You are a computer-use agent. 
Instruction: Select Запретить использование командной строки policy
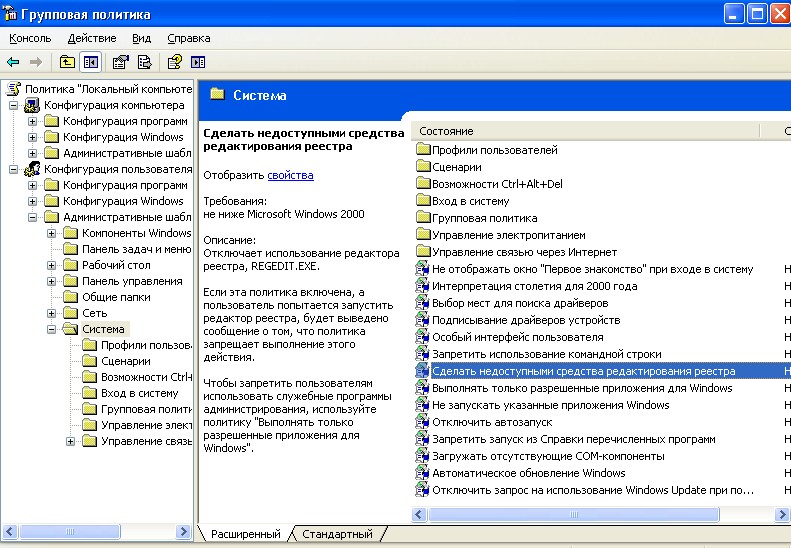click(546, 354)
